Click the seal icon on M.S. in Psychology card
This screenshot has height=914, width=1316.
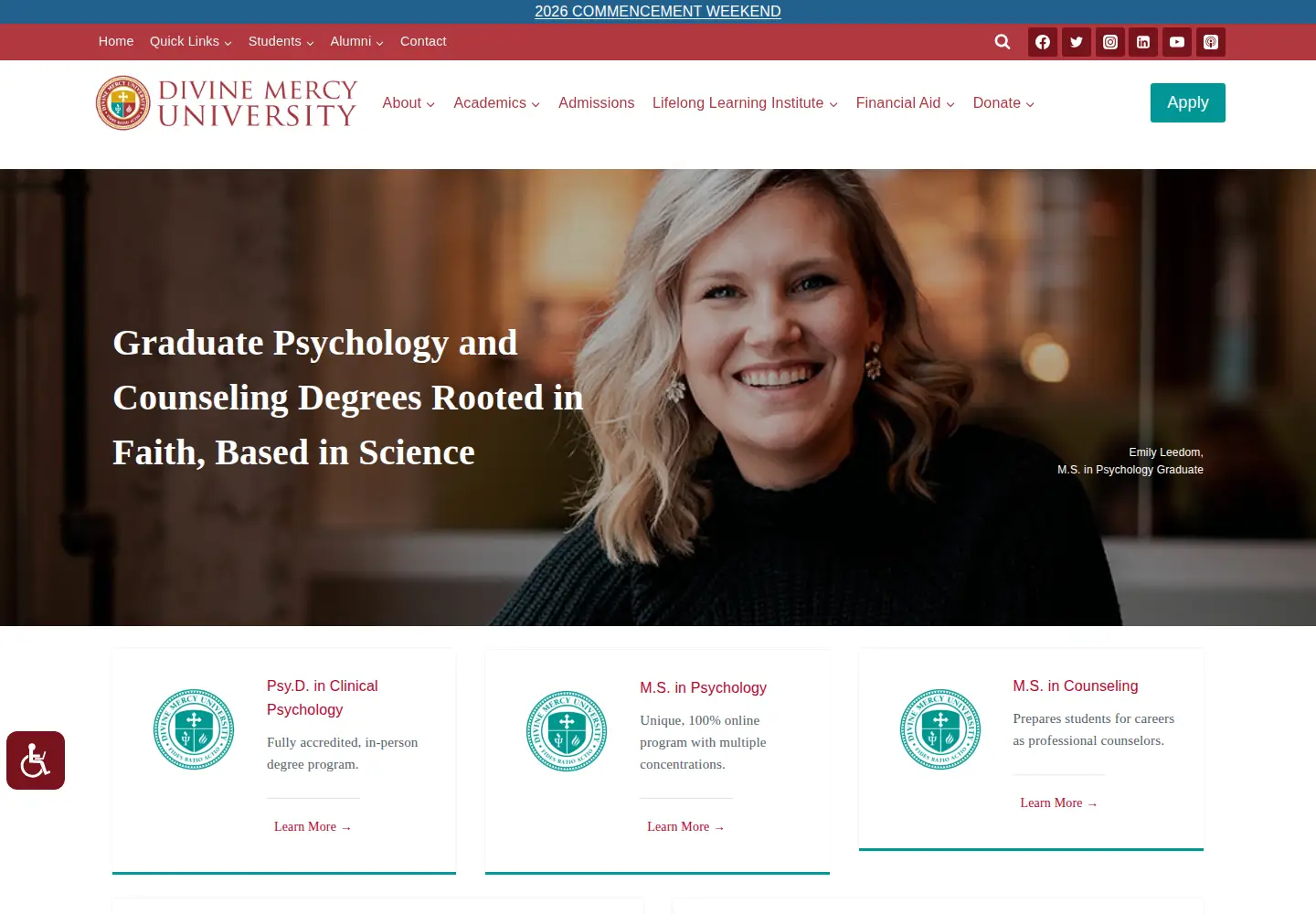tap(567, 731)
